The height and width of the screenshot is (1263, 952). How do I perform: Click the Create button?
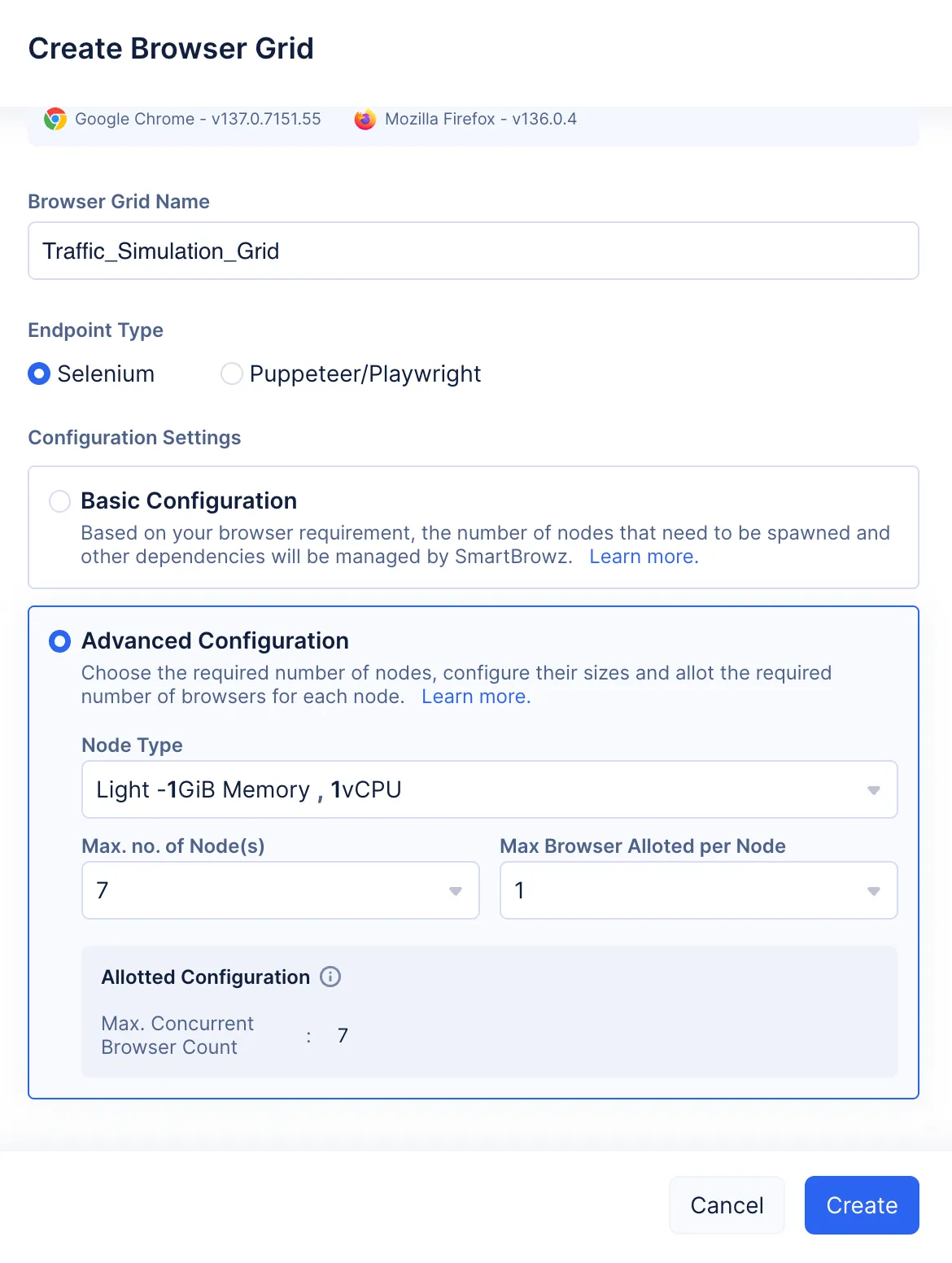[x=862, y=1205]
